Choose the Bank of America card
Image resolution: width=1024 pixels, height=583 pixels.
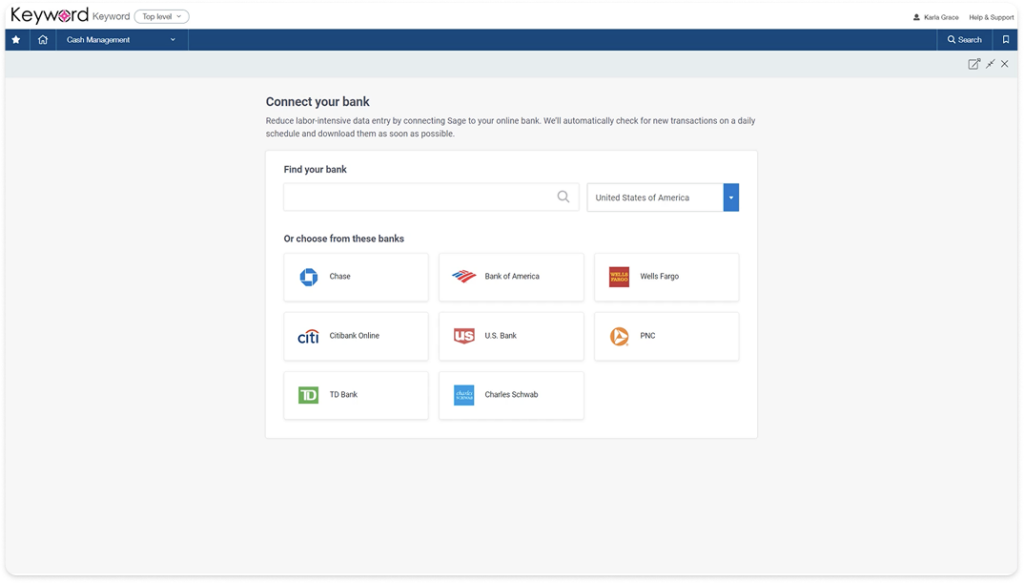511,277
